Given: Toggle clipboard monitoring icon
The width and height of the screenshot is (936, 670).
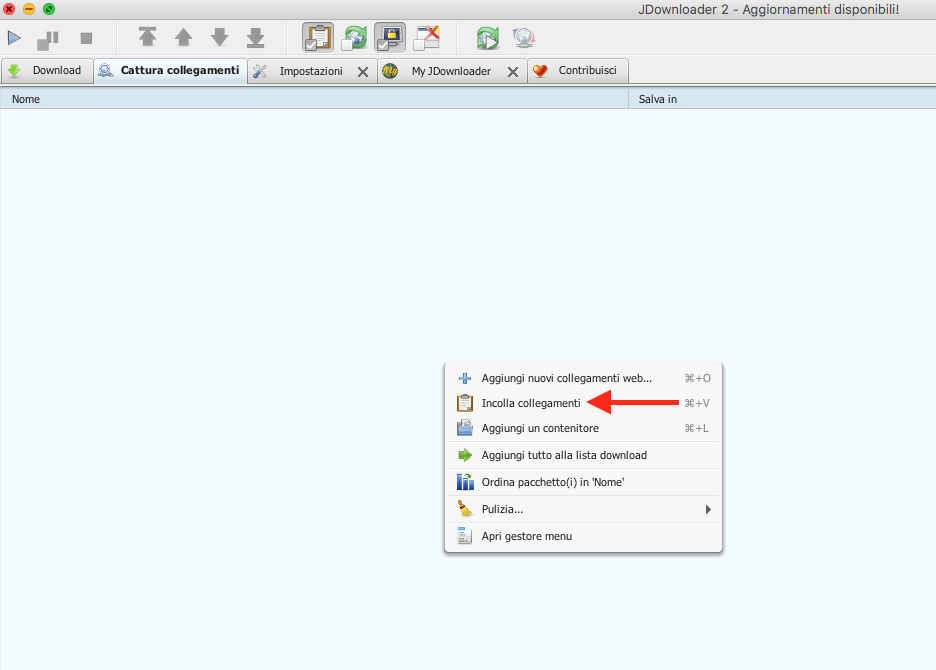Looking at the screenshot, I should [x=318, y=38].
